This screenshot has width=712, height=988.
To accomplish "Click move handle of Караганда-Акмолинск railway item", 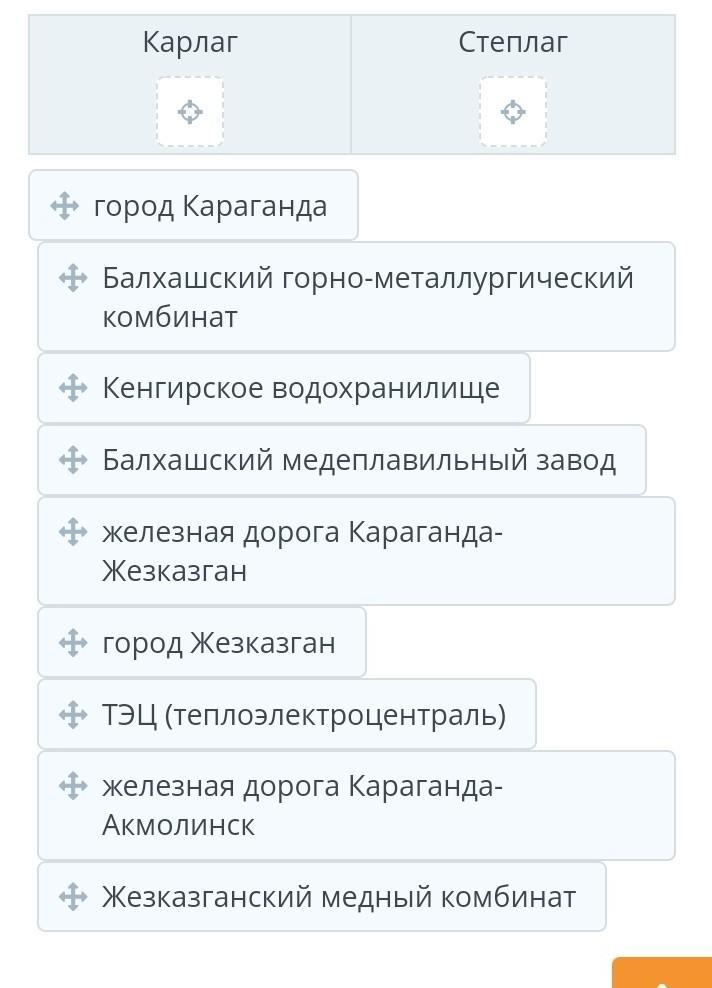I will 73,786.
